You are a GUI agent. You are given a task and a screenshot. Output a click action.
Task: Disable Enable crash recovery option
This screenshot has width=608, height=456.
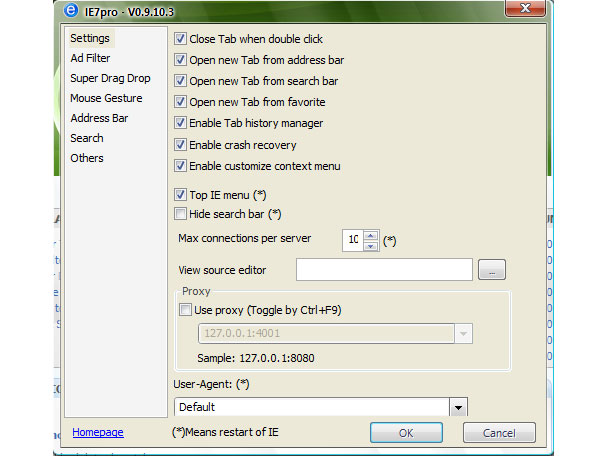[180, 144]
